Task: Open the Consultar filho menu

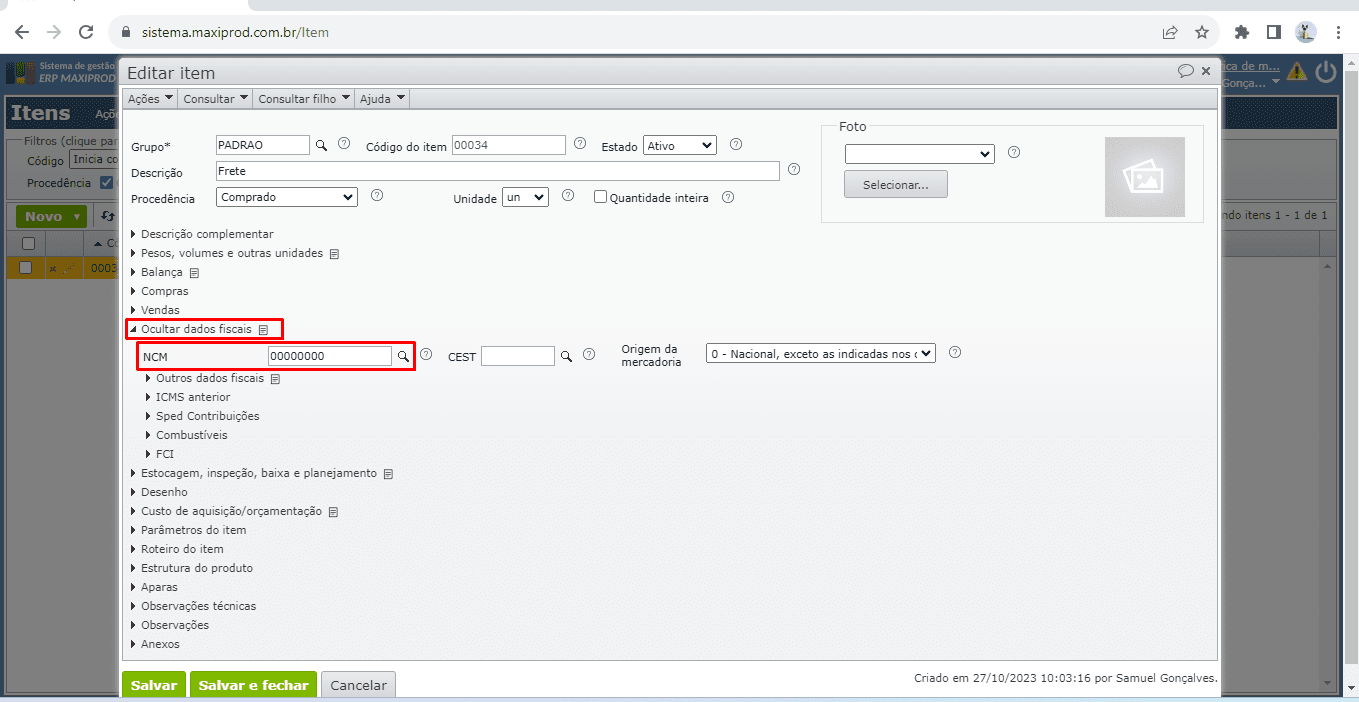Action: 304,99
